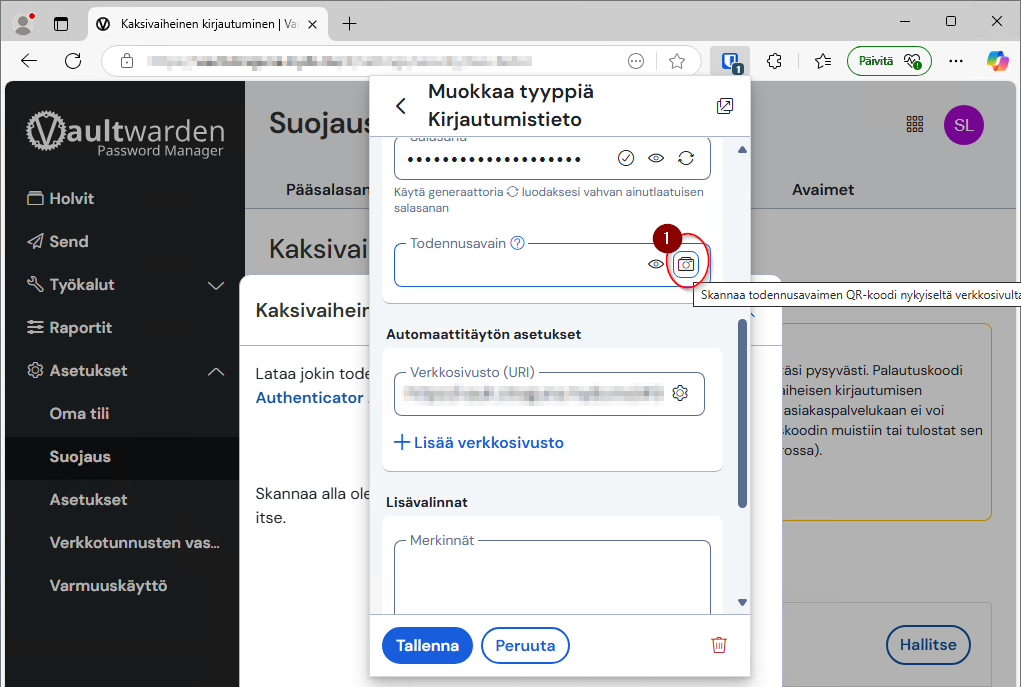Viewport: 1021px width, 687px height.
Task: Expand Työkalut sidebar section
Action: (x=216, y=285)
